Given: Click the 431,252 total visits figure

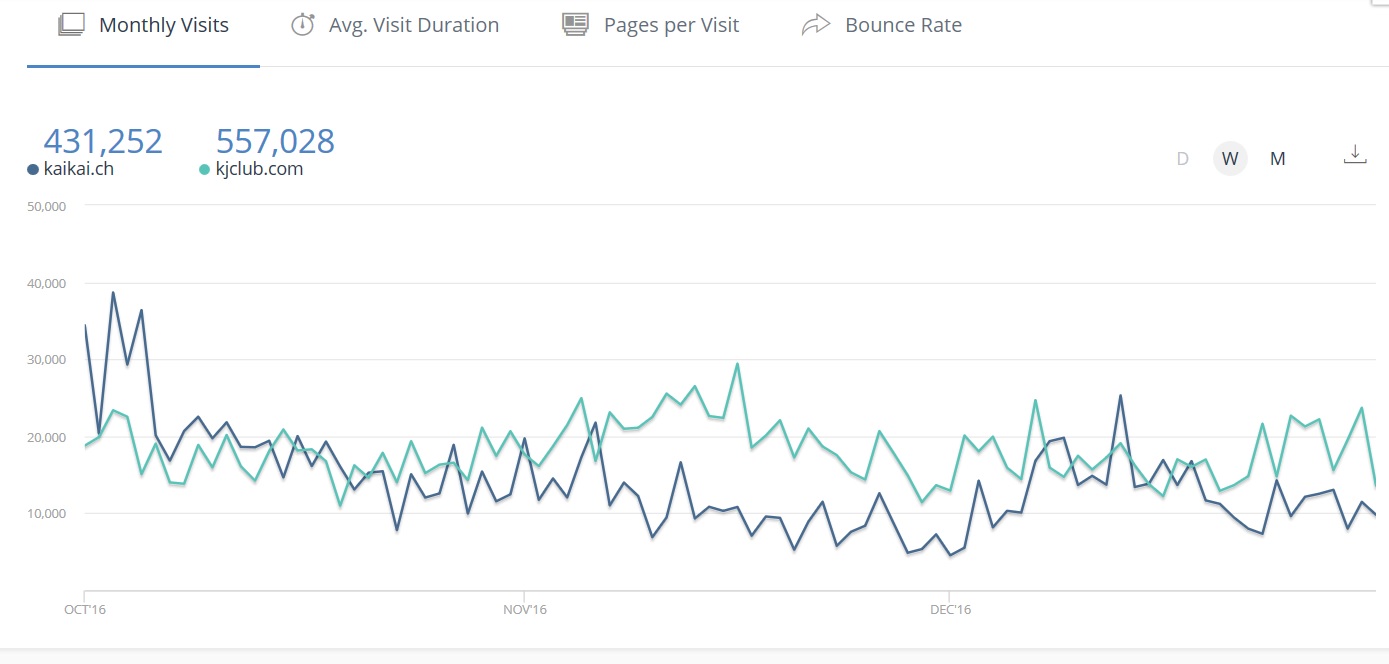Looking at the screenshot, I should coord(103,141).
